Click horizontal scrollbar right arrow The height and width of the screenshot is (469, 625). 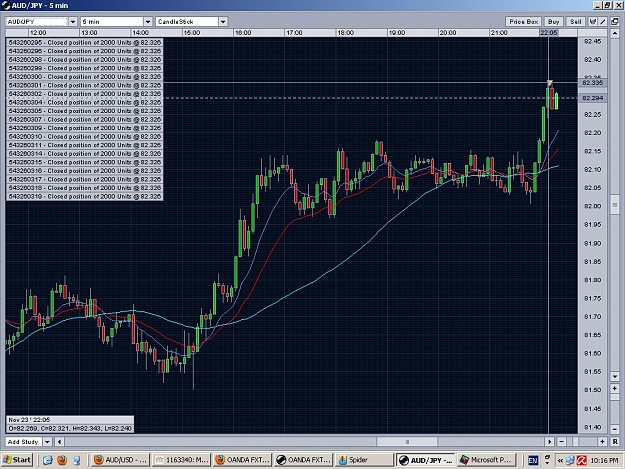point(550,442)
